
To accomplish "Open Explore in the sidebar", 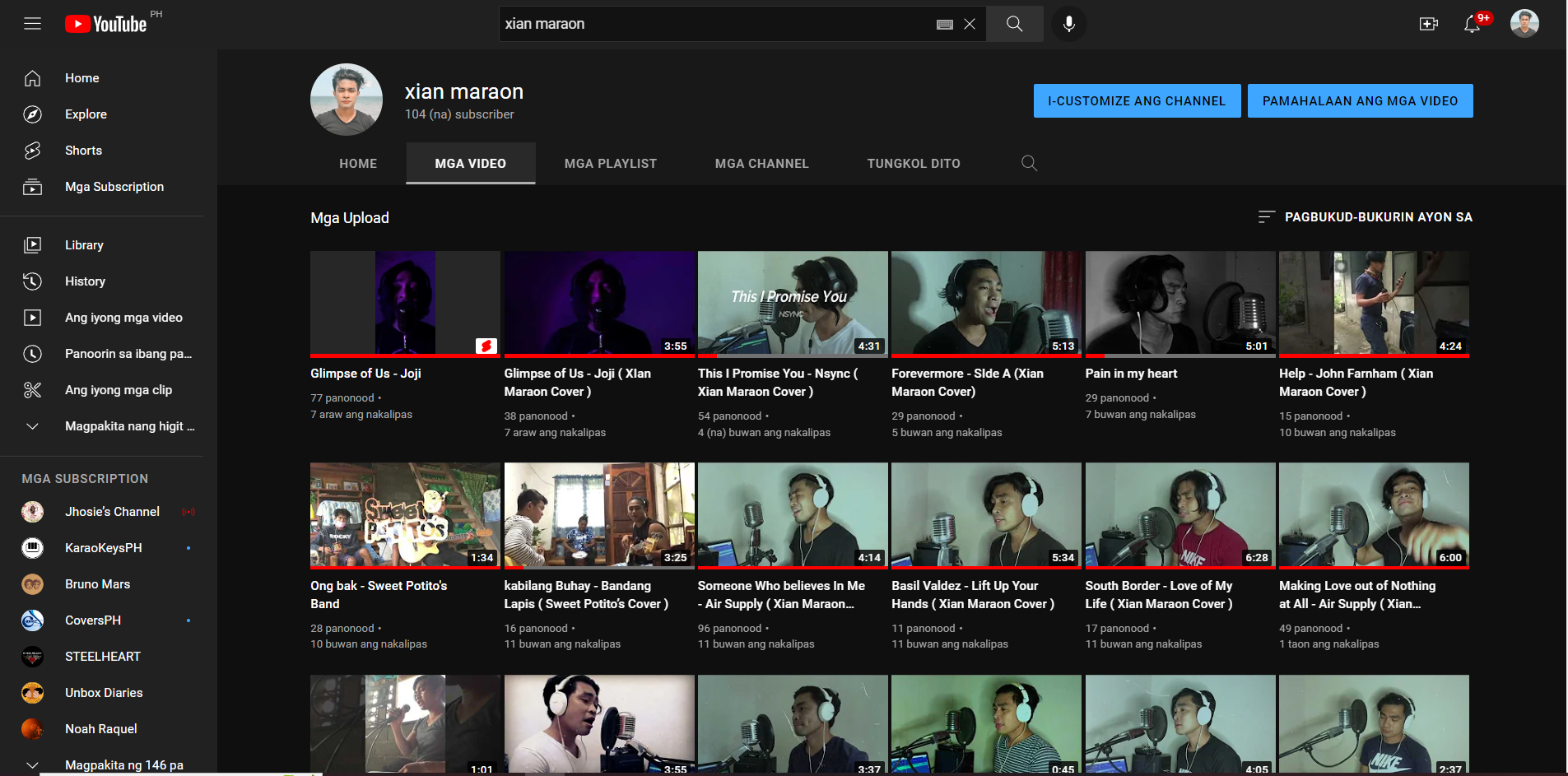I will click(109, 114).
